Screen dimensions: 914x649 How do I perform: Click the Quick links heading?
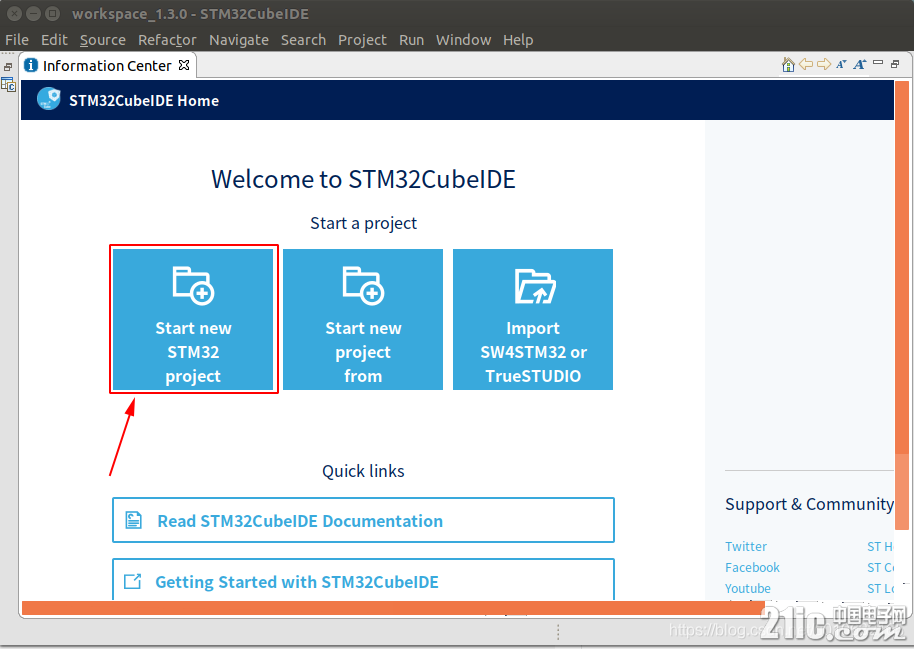point(363,471)
